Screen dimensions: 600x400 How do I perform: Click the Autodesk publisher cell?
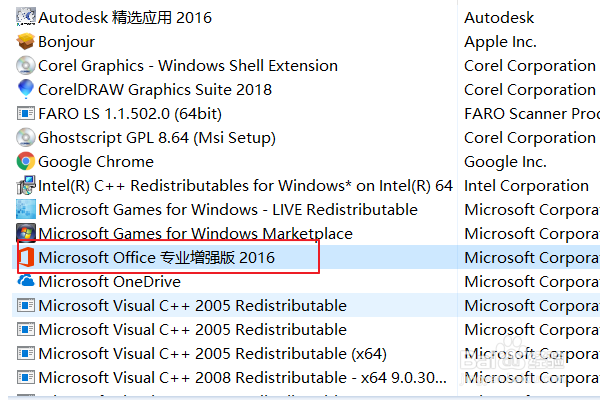[x=499, y=17]
